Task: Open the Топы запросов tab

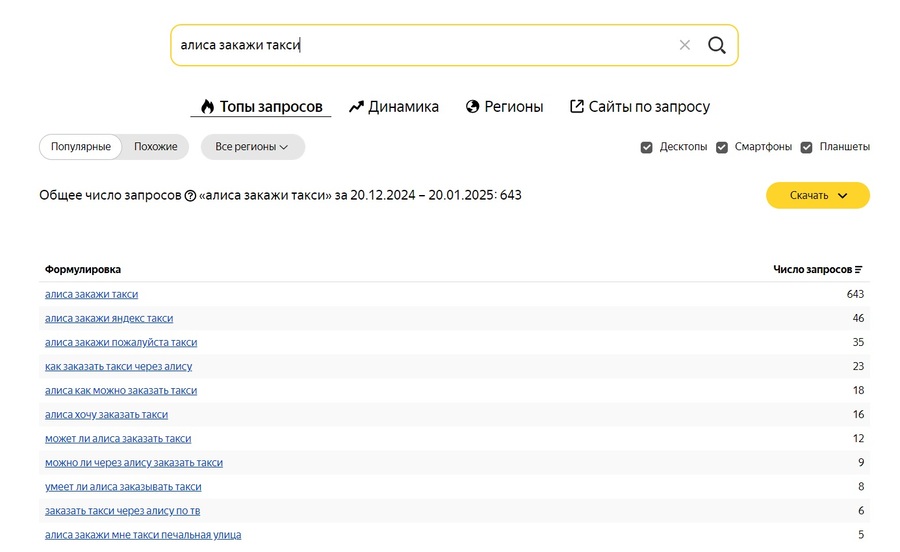Action: pos(261,107)
